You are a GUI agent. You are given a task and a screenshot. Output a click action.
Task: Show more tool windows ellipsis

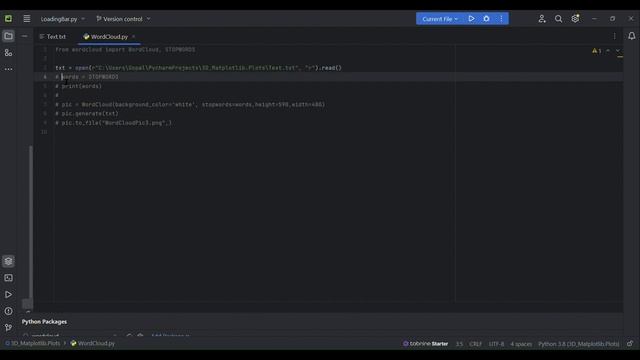pos(8,69)
